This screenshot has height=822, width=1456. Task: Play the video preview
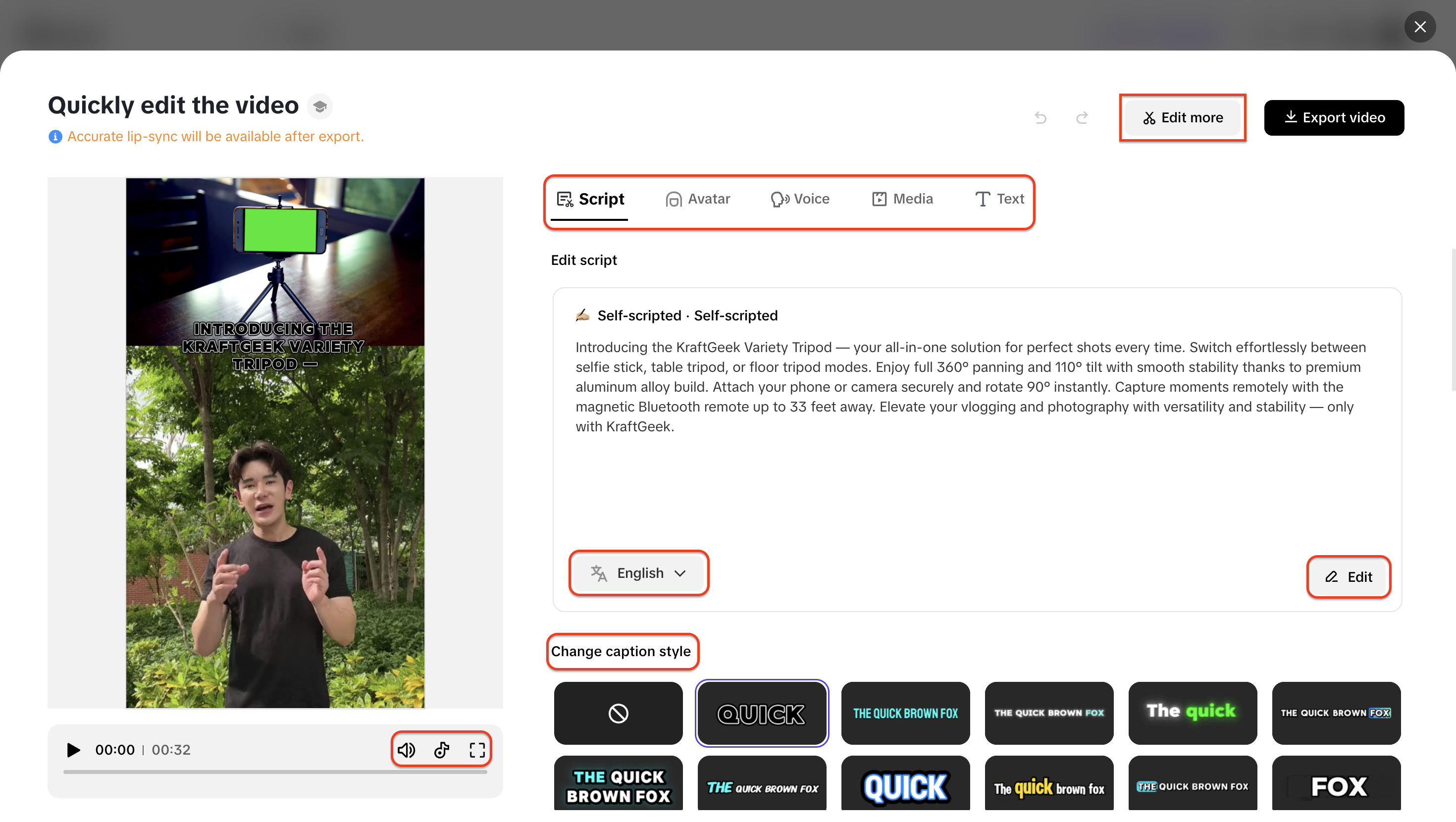pyautogui.click(x=73, y=750)
